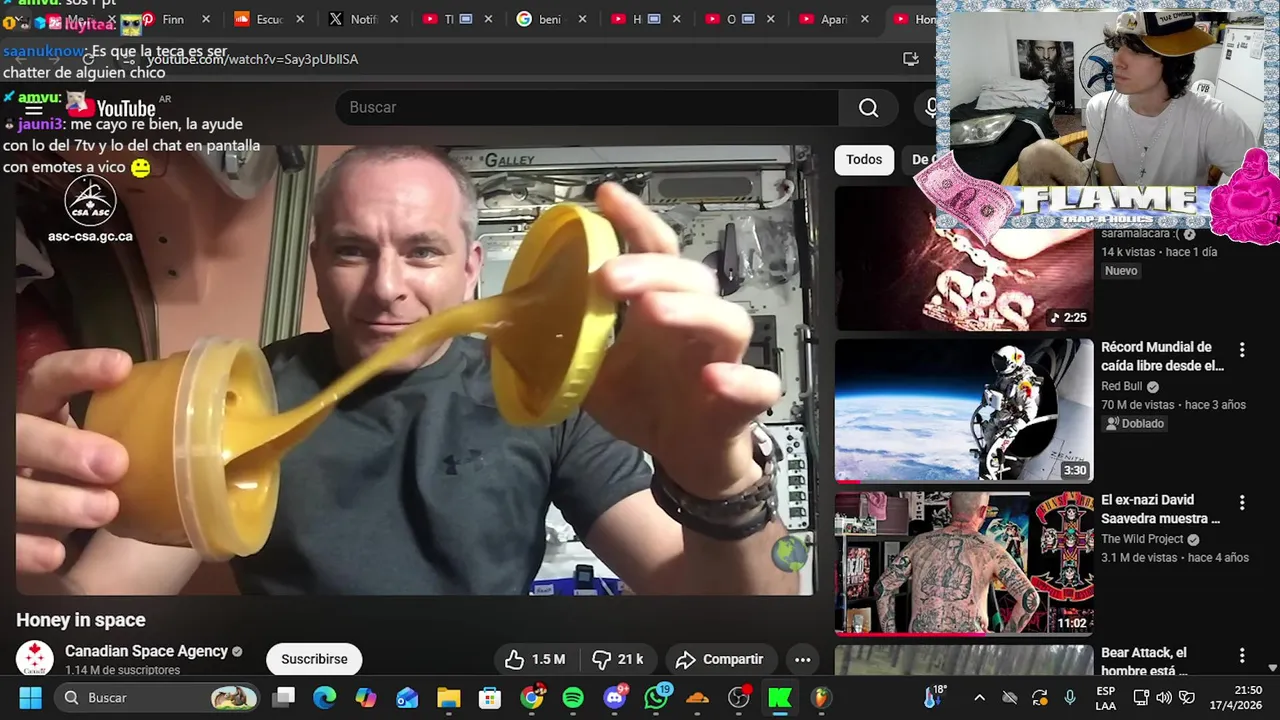This screenshot has width=1280, height=720.
Task: Open 'Canadian Space Agency' channel name link
Action: [x=146, y=651]
